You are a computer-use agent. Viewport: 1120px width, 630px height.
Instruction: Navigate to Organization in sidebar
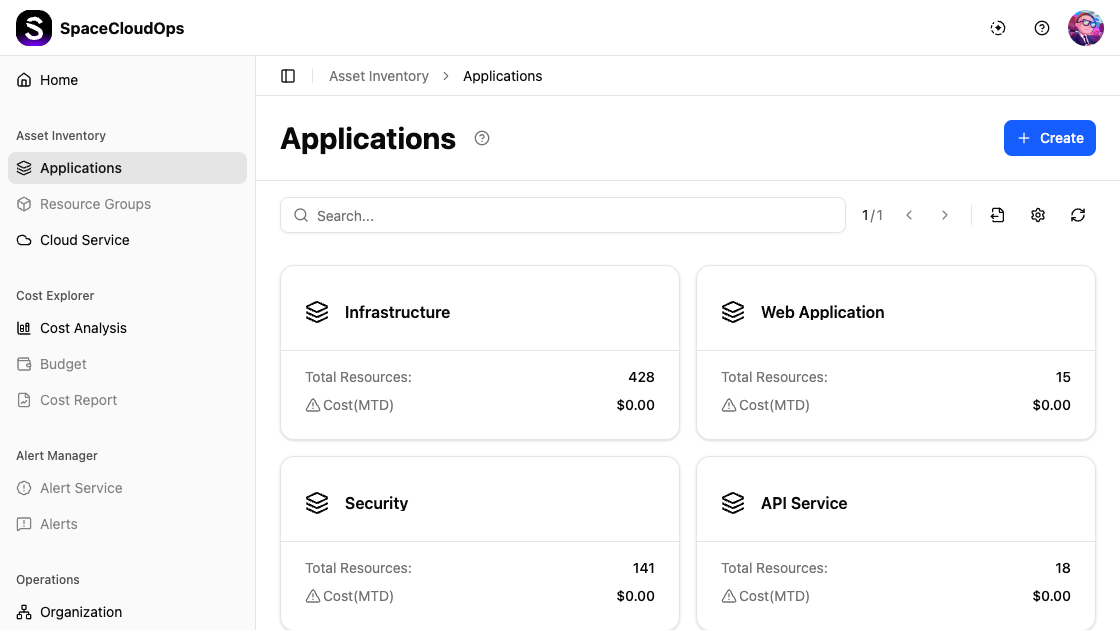(81, 612)
